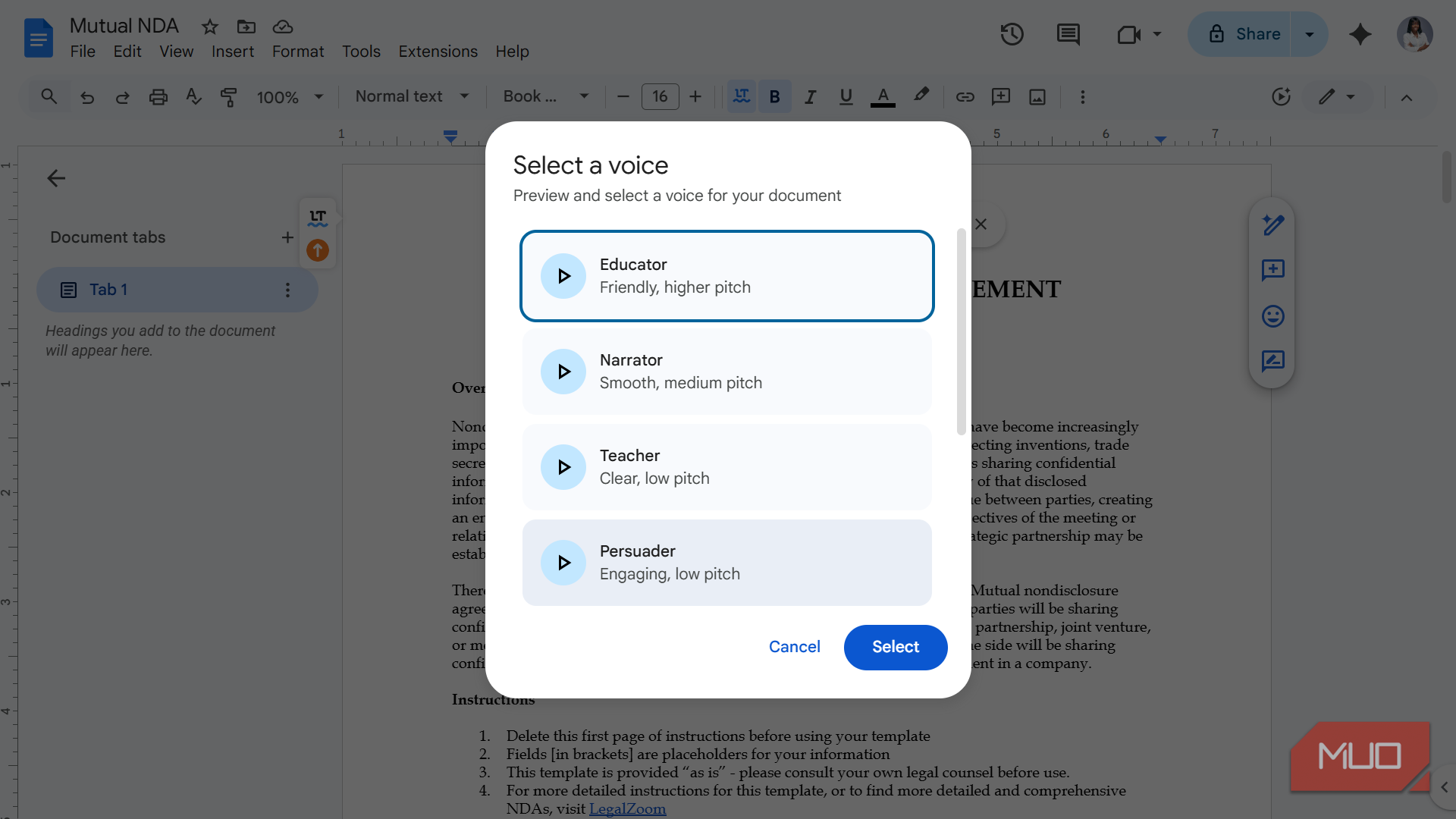Click the print icon

(x=158, y=97)
